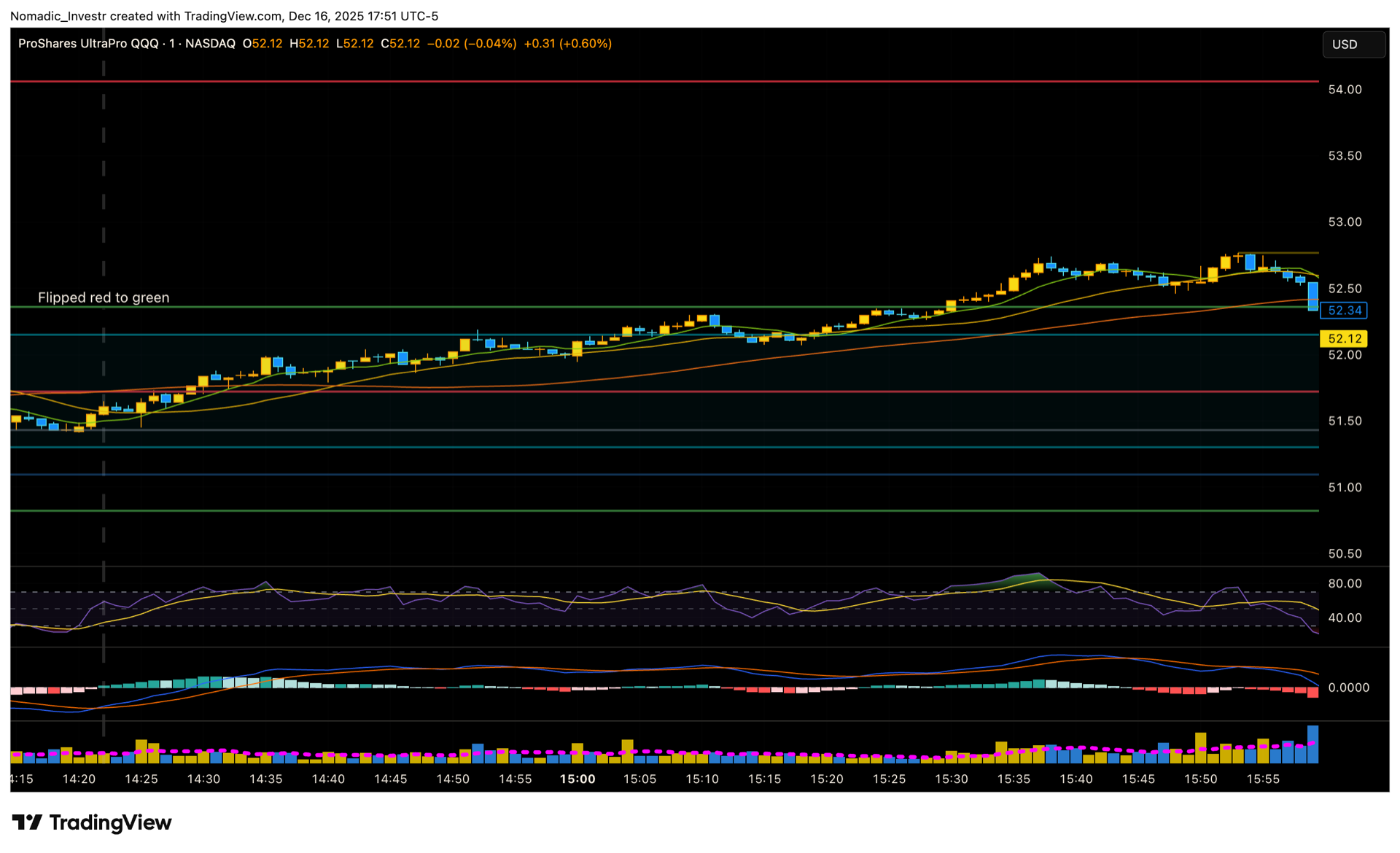Image resolution: width=1400 pixels, height=853 pixels.
Task: Click the TradingView wordmark at the bottom
Action: click(x=110, y=822)
